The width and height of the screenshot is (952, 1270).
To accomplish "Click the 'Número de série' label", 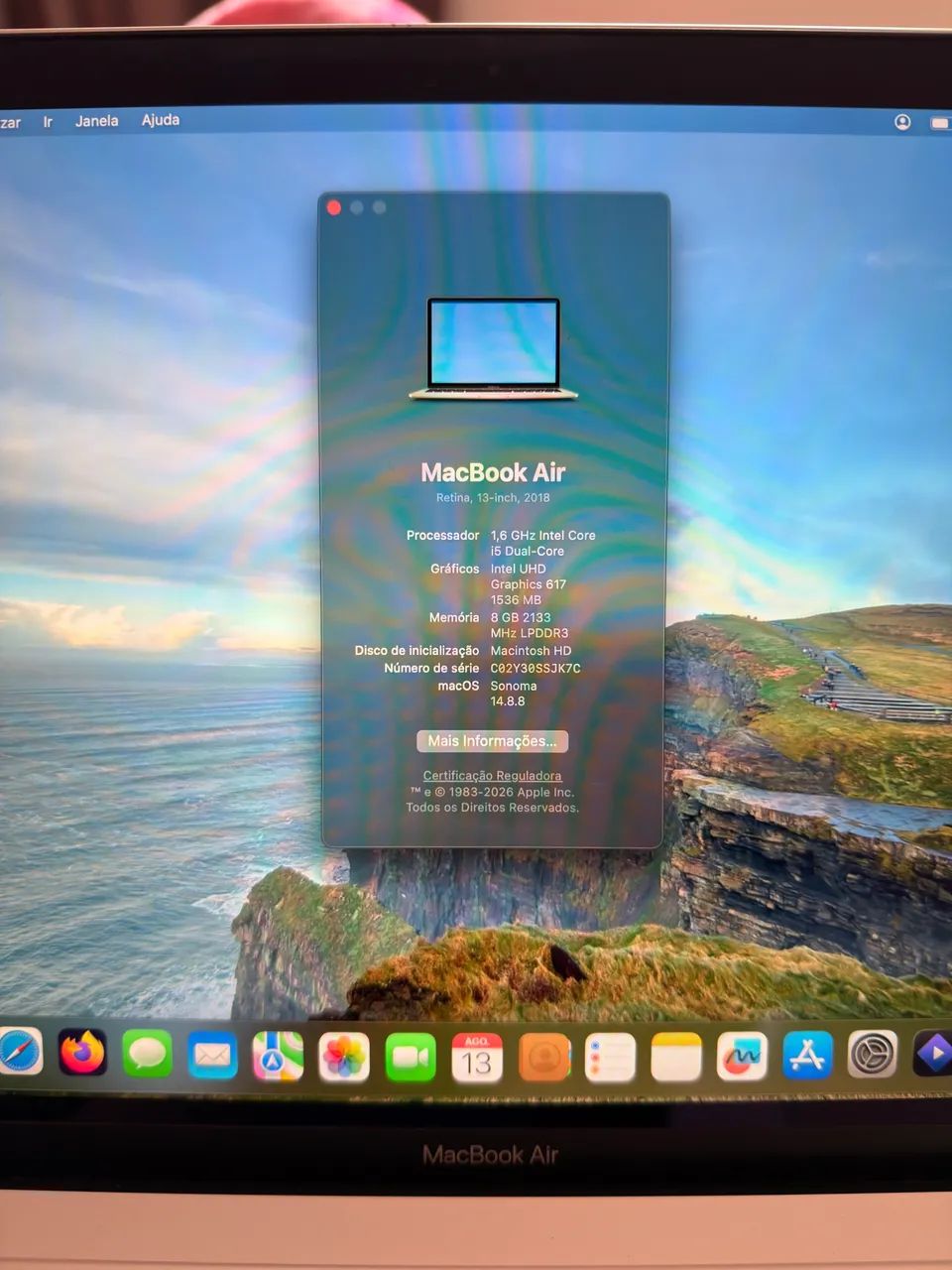I will tap(431, 668).
